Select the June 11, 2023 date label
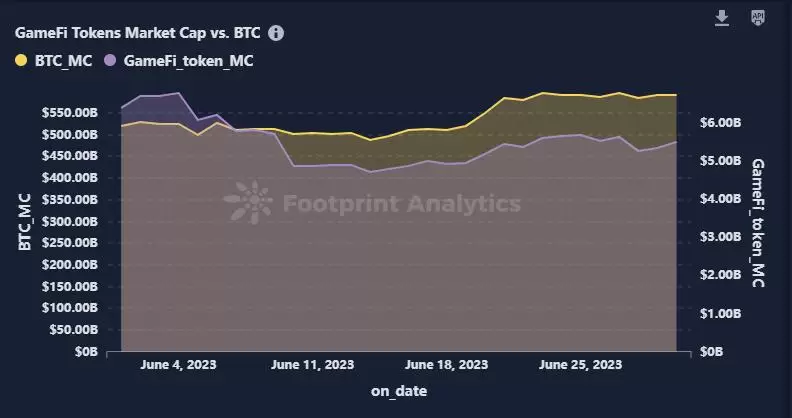The image size is (792, 418). 313,365
